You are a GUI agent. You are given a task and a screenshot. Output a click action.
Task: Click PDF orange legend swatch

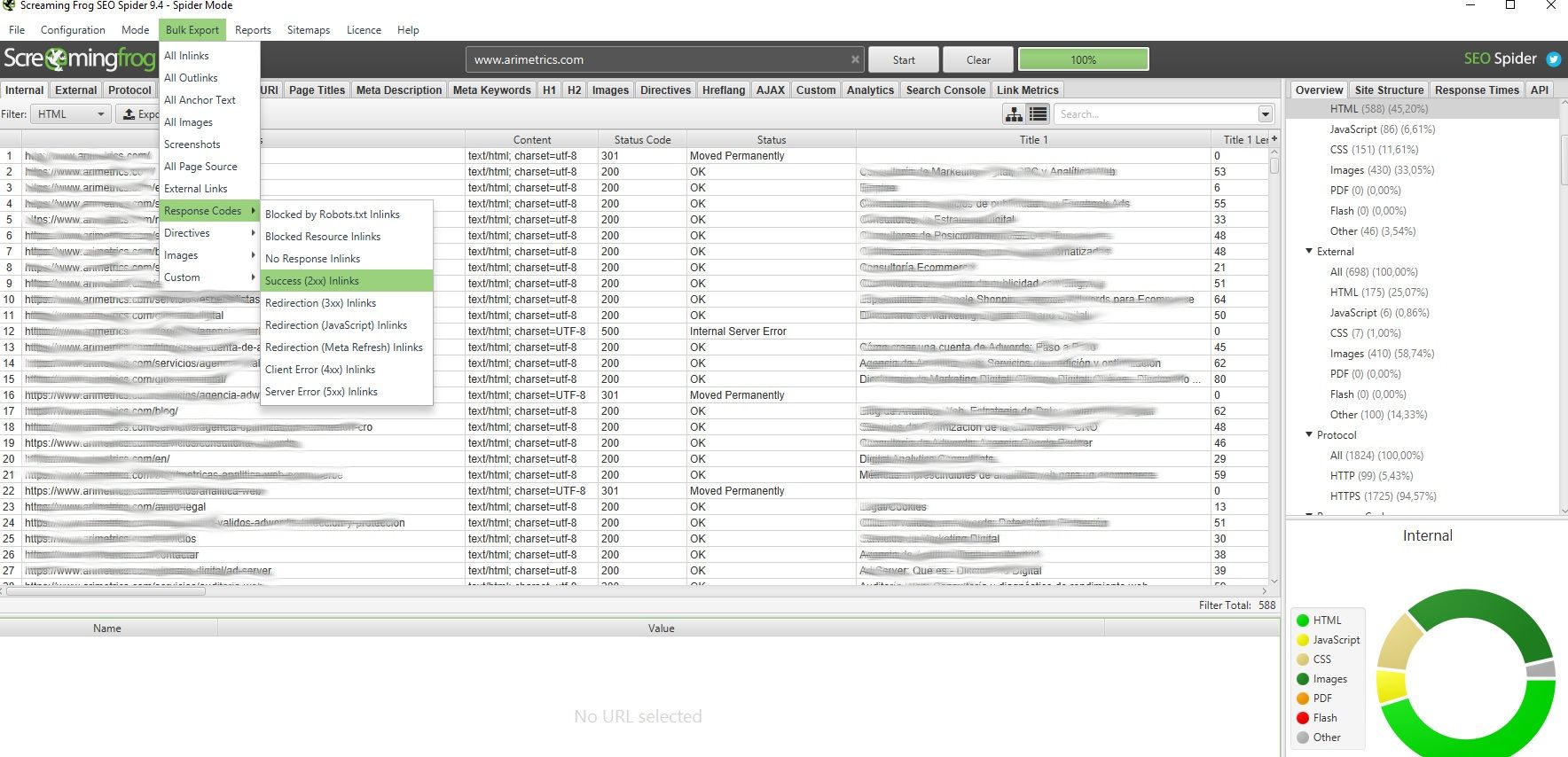[1303, 698]
